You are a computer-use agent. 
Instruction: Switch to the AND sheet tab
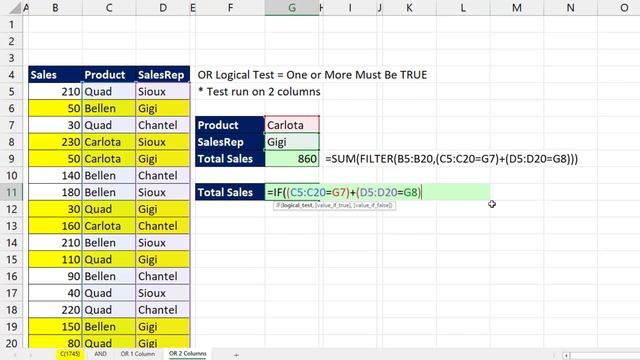100,354
